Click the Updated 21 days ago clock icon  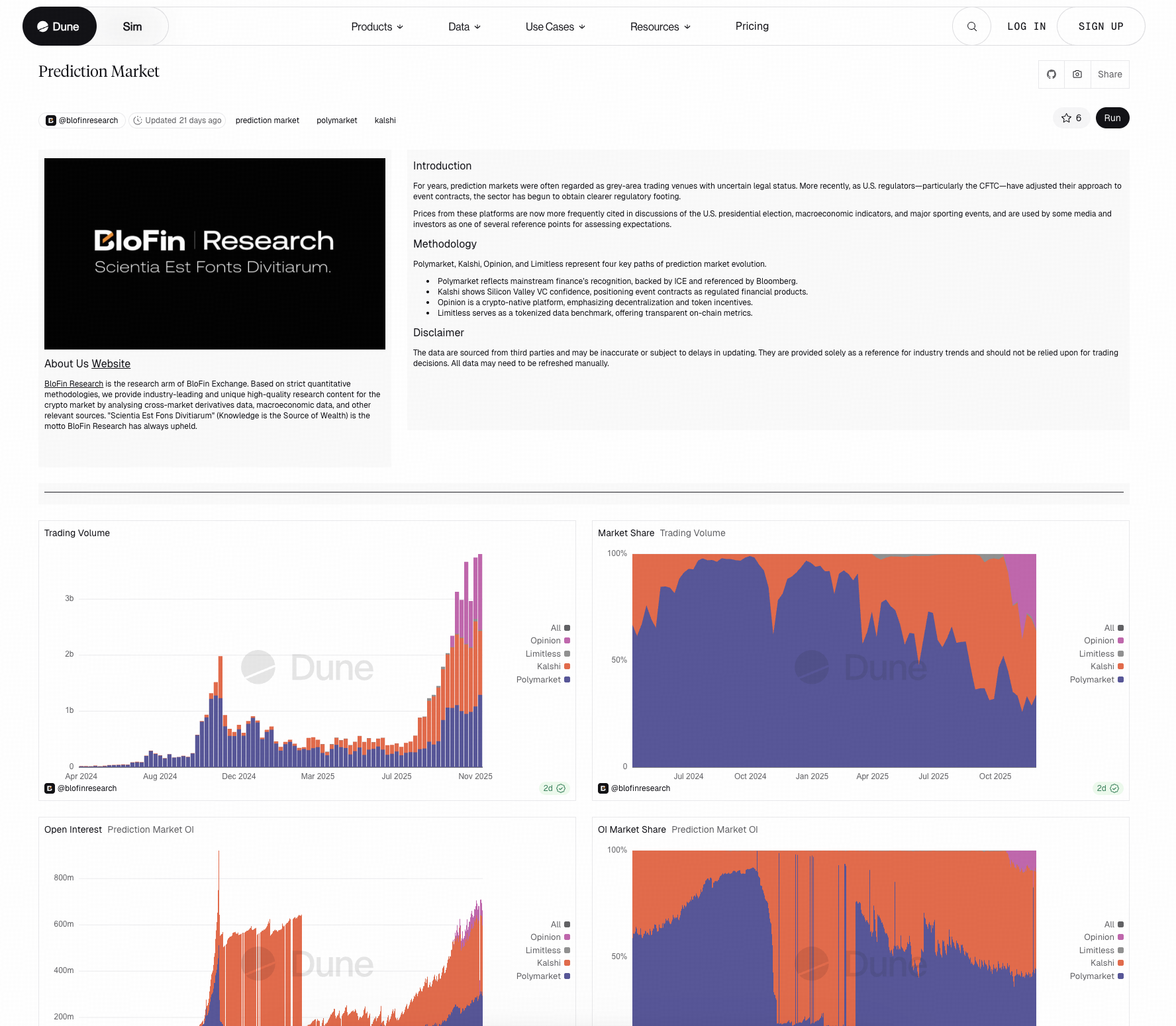[138, 120]
